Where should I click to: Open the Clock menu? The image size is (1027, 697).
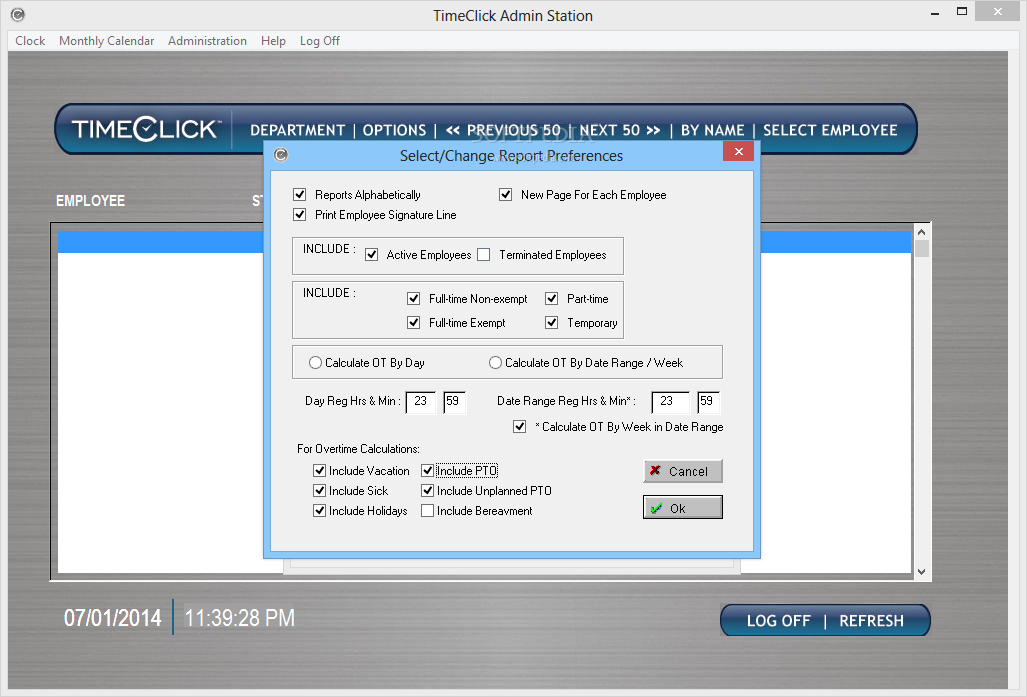coord(30,41)
